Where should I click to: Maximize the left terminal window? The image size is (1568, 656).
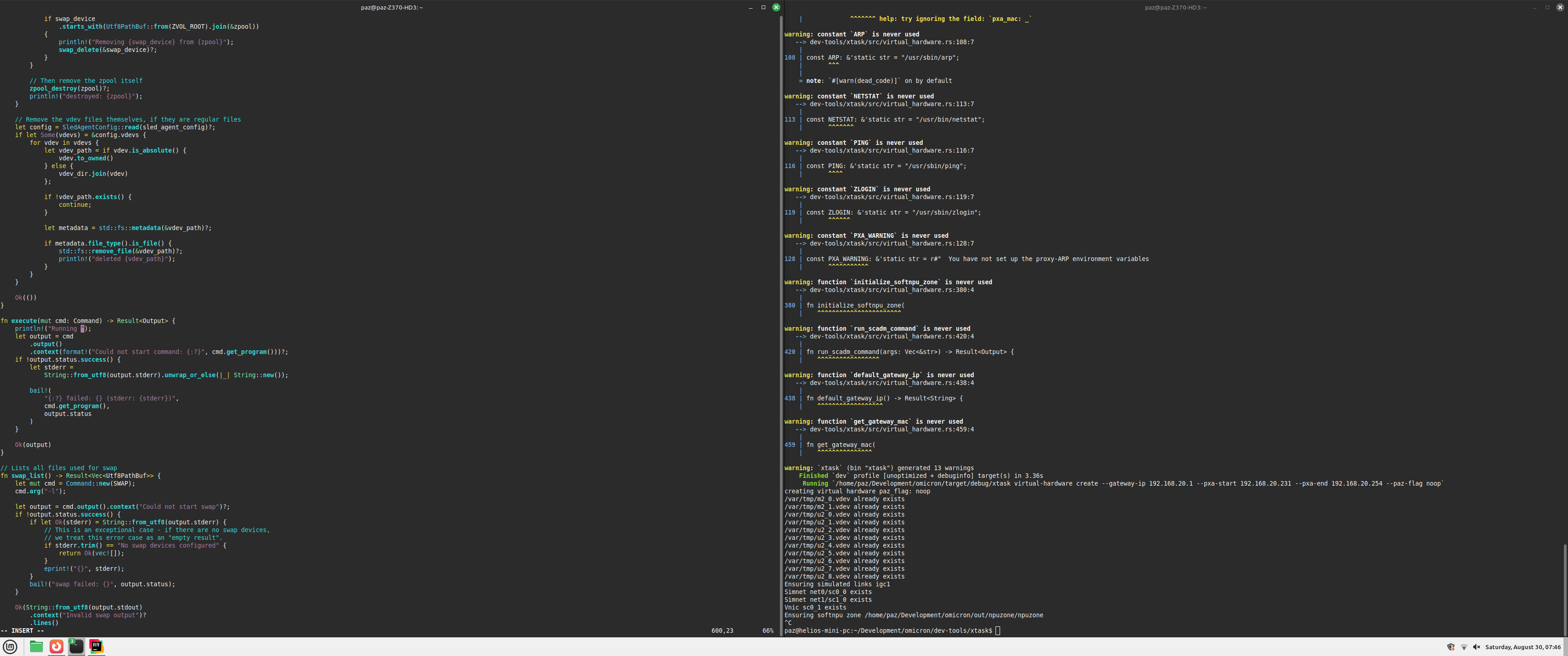coord(763,7)
